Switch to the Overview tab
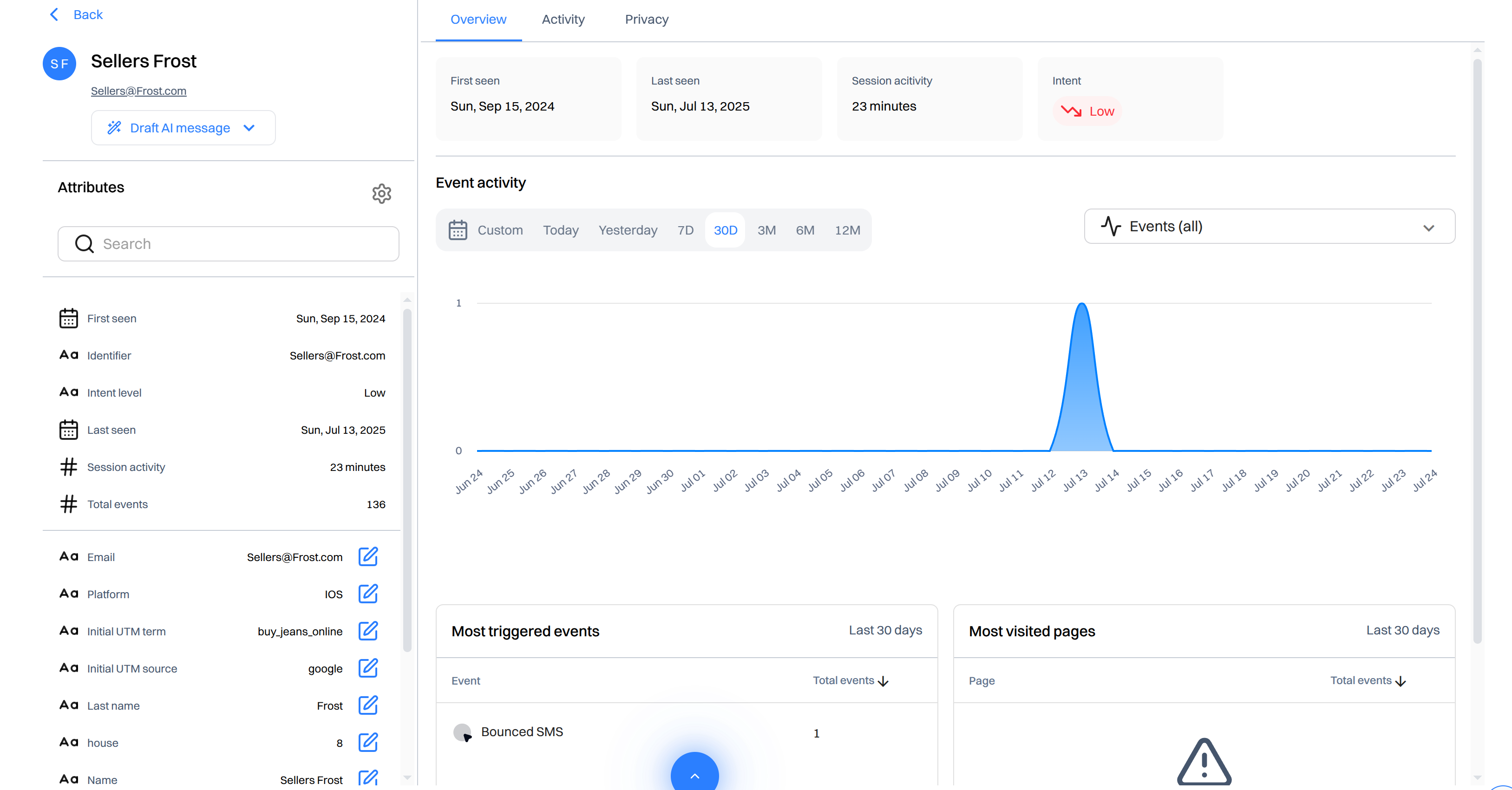Image resolution: width=1512 pixels, height=790 pixels. click(478, 20)
